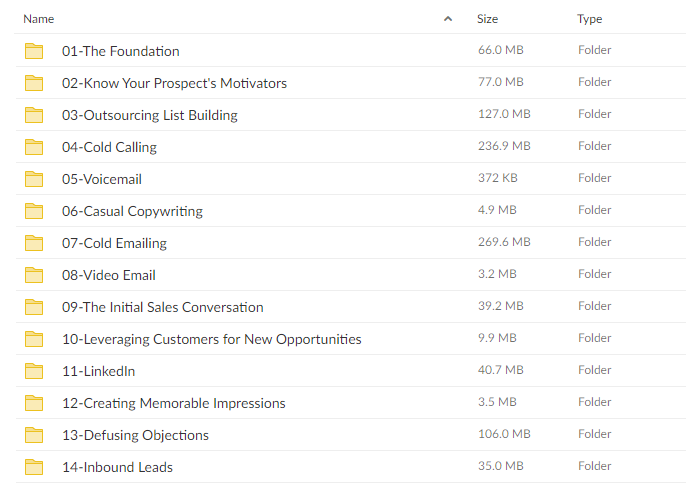Select the 13-Defusing Objections folder icon

(34, 435)
